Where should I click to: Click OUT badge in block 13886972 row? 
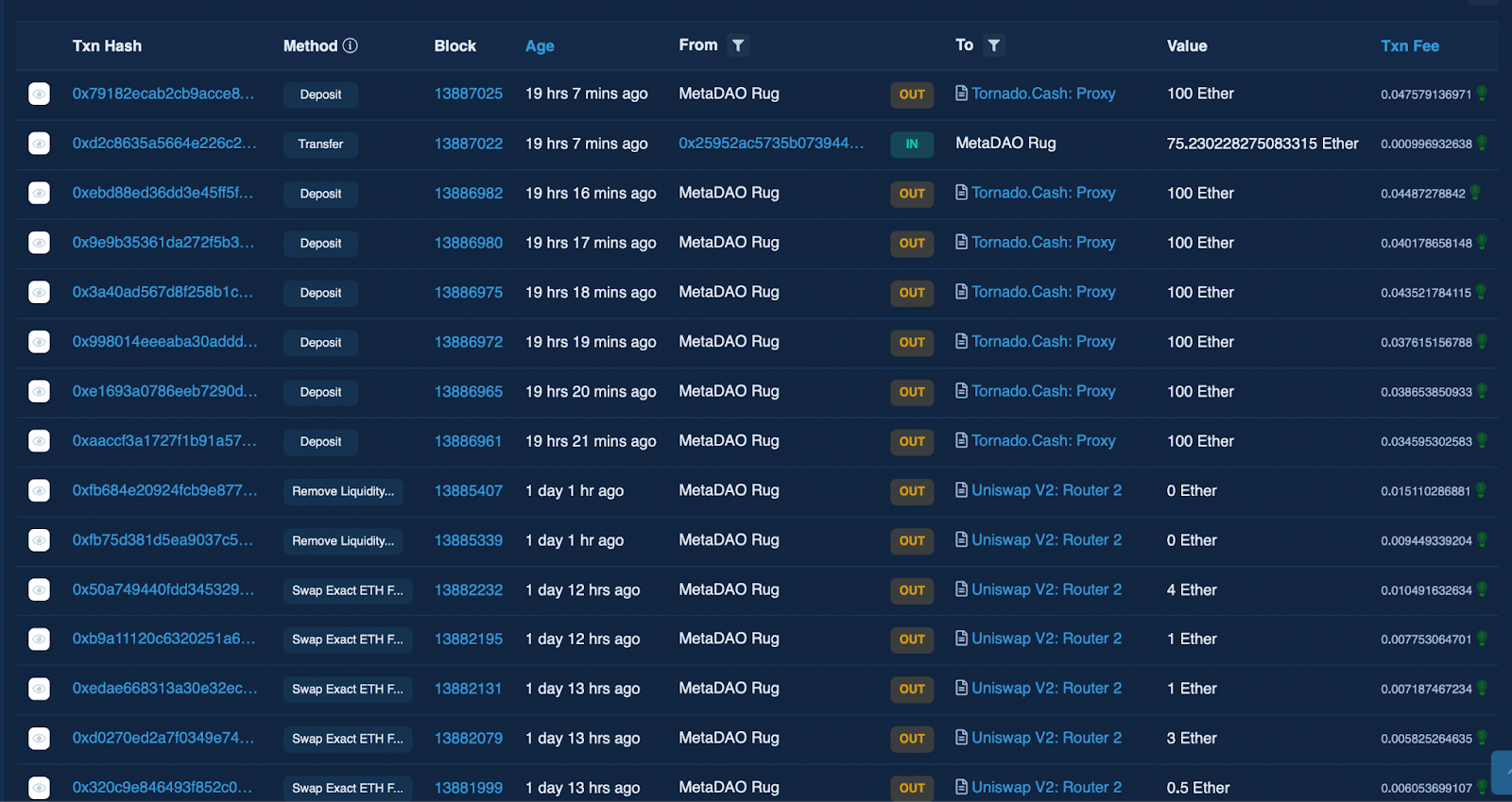(912, 342)
